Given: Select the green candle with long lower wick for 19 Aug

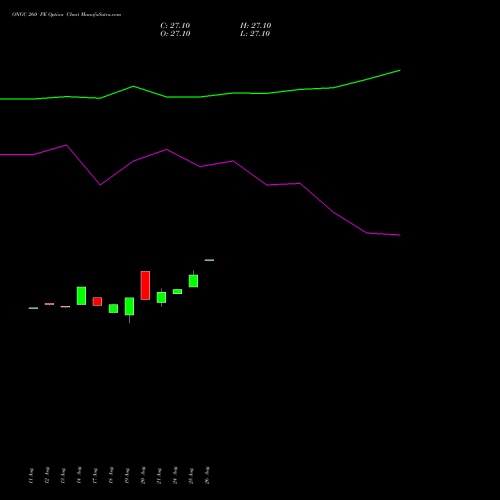Looking at the screenshot, I should point(129,306).
